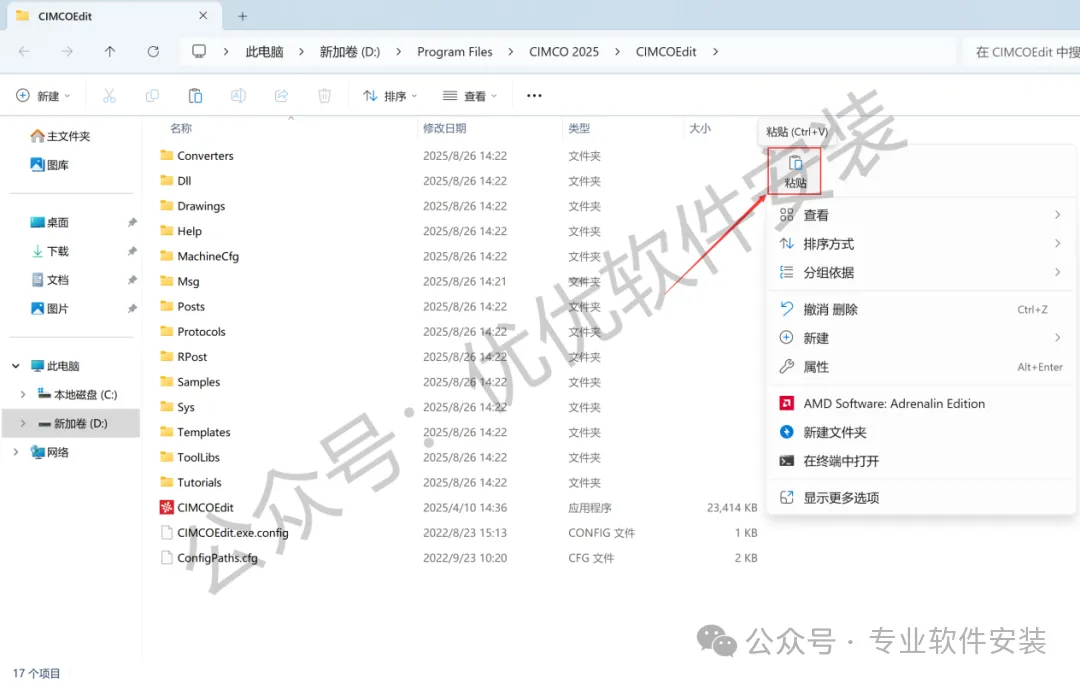Open 查看 submenu in context menu

pyautogui.click(x=921, y=215)
